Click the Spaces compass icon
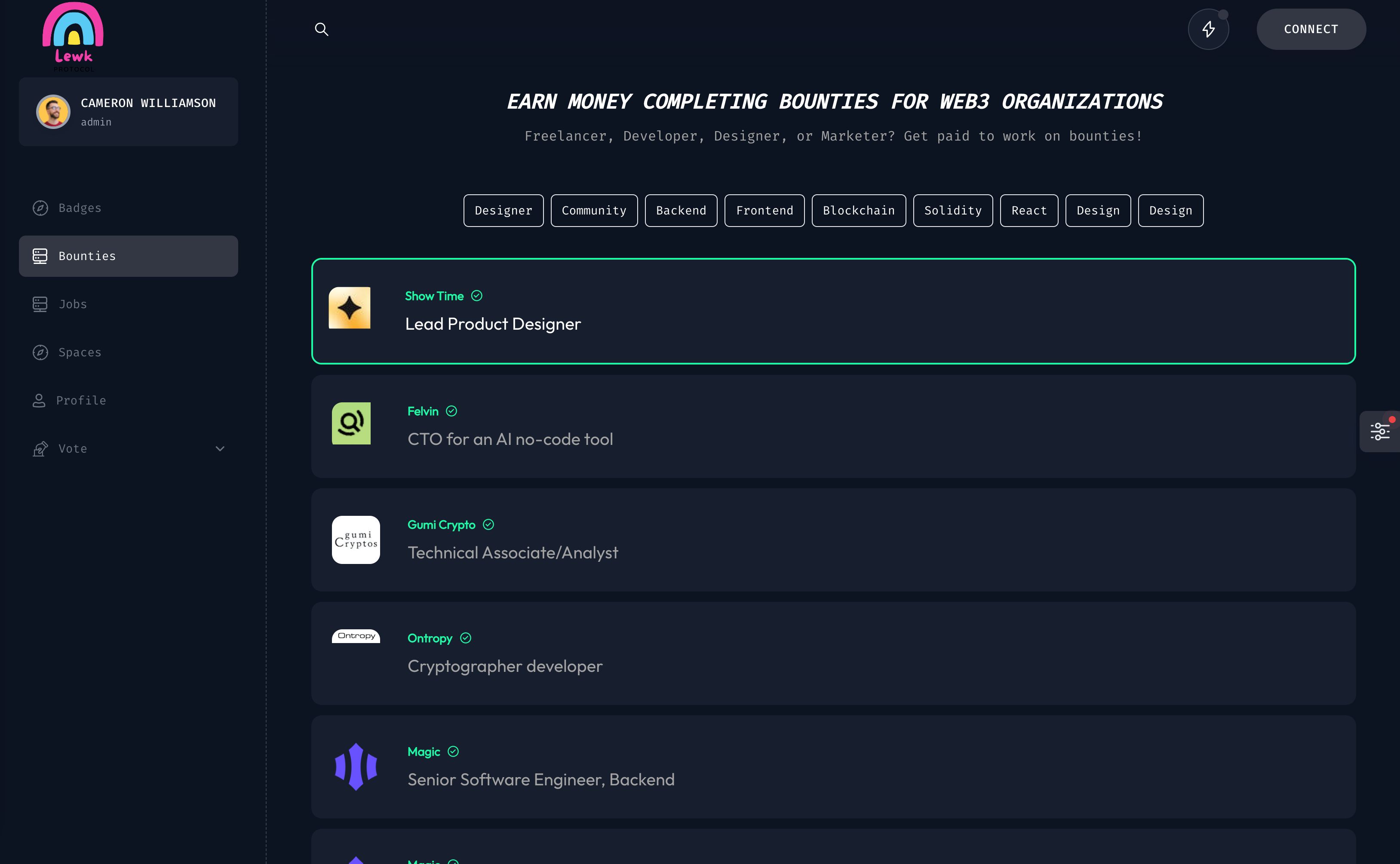 tap(40, 352)
